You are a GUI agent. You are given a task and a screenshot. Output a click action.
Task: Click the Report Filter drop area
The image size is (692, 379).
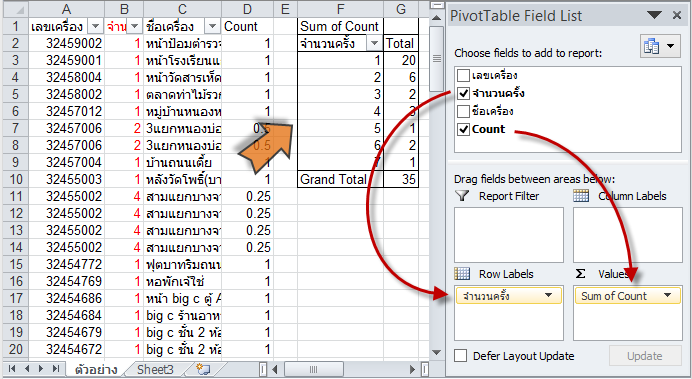coord(509,235)
